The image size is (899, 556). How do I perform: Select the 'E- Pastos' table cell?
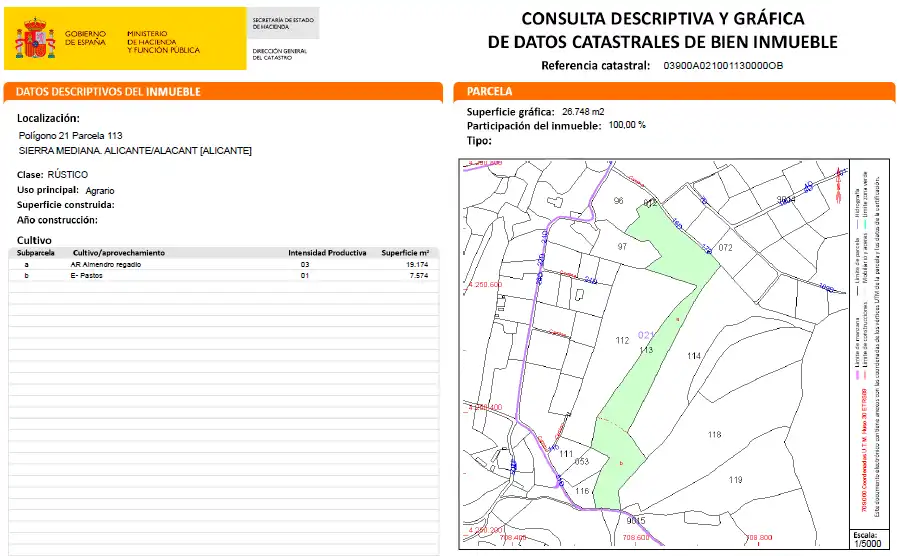[87, 276]
